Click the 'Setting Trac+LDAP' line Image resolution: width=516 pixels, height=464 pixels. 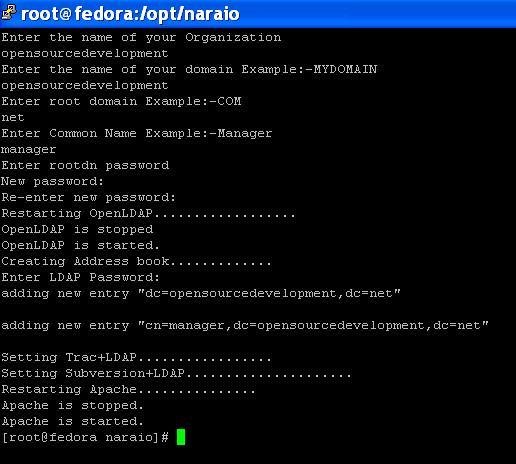[x=136, y=357]
